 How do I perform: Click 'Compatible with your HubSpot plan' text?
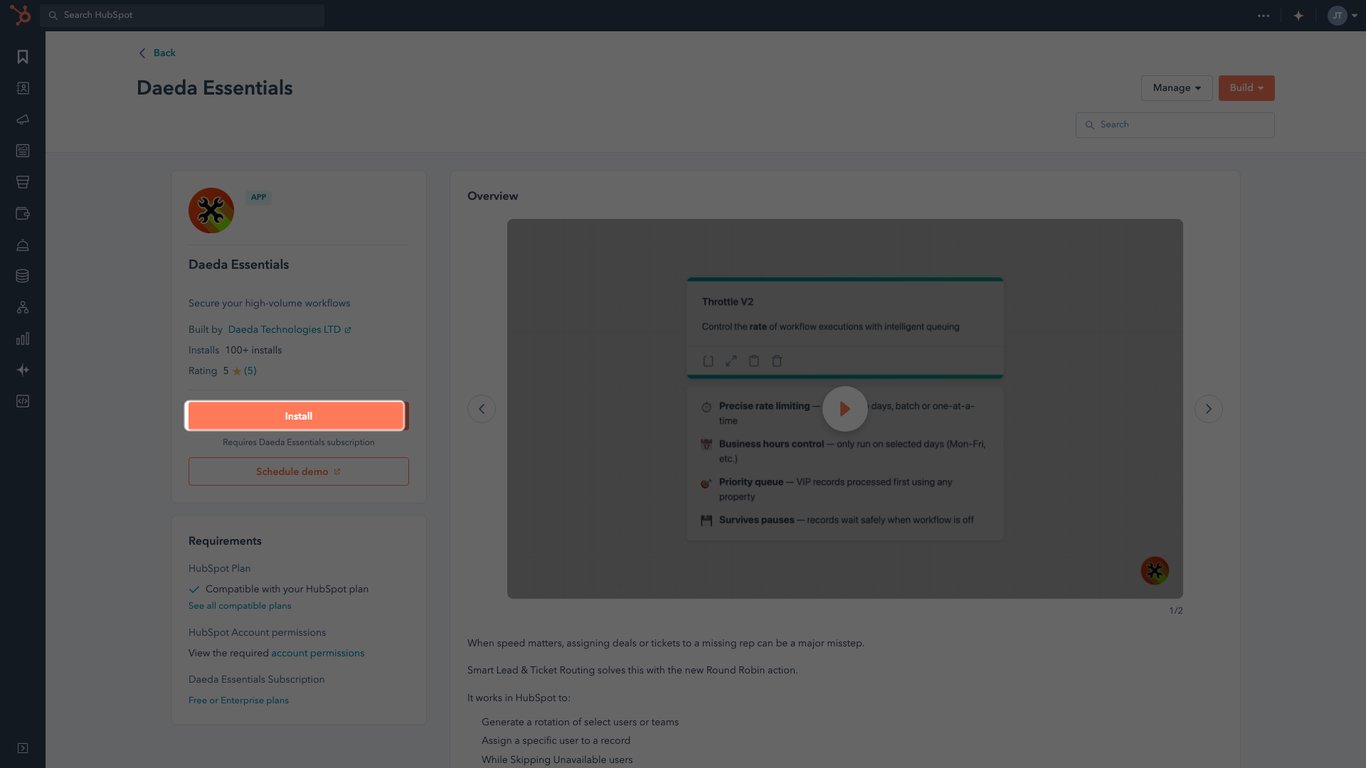[x=287, y=589]
